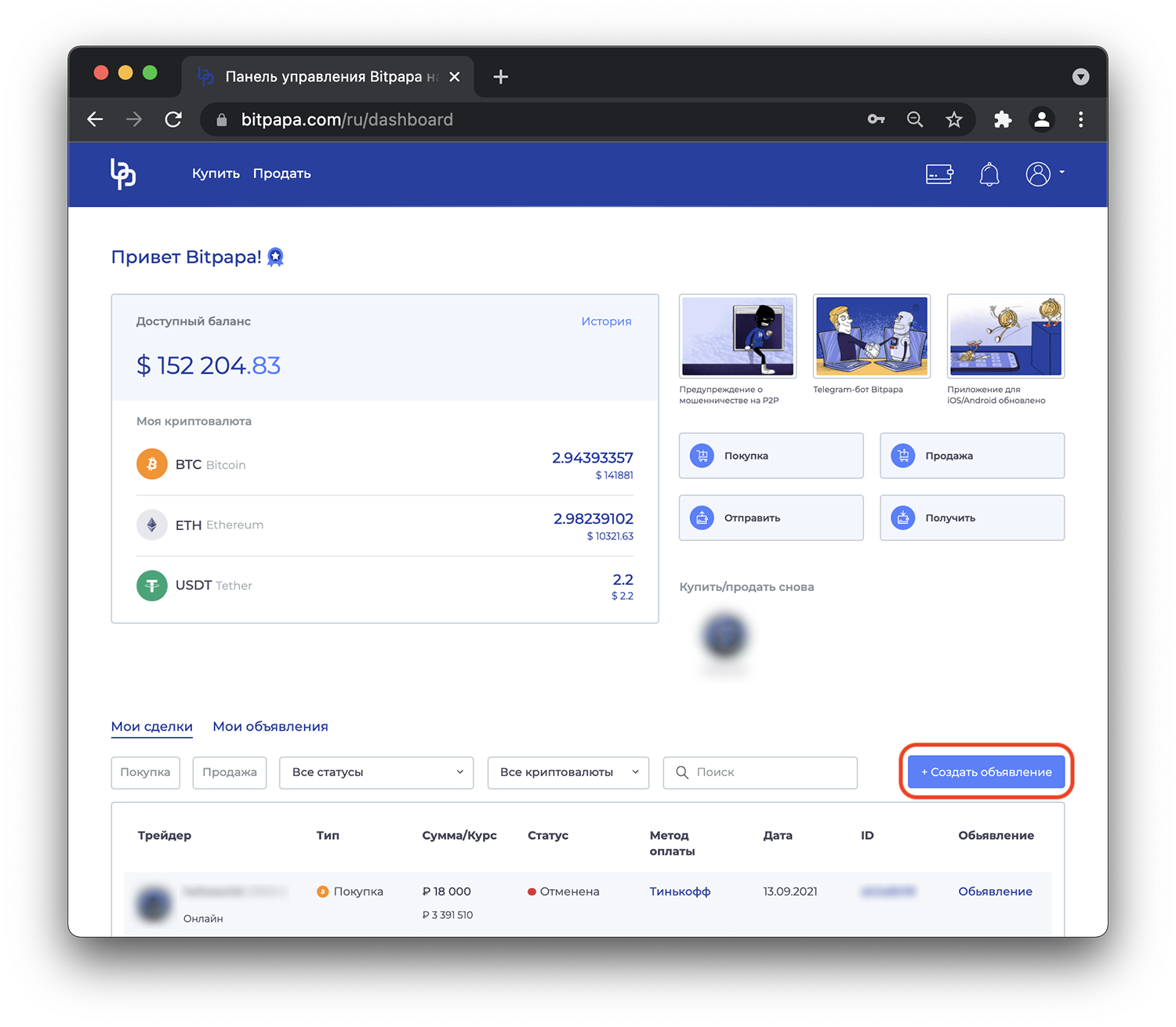Viewport: 1176px width, 1027px height.
Task: Open notifications bell icon
Action: [989, 173]
